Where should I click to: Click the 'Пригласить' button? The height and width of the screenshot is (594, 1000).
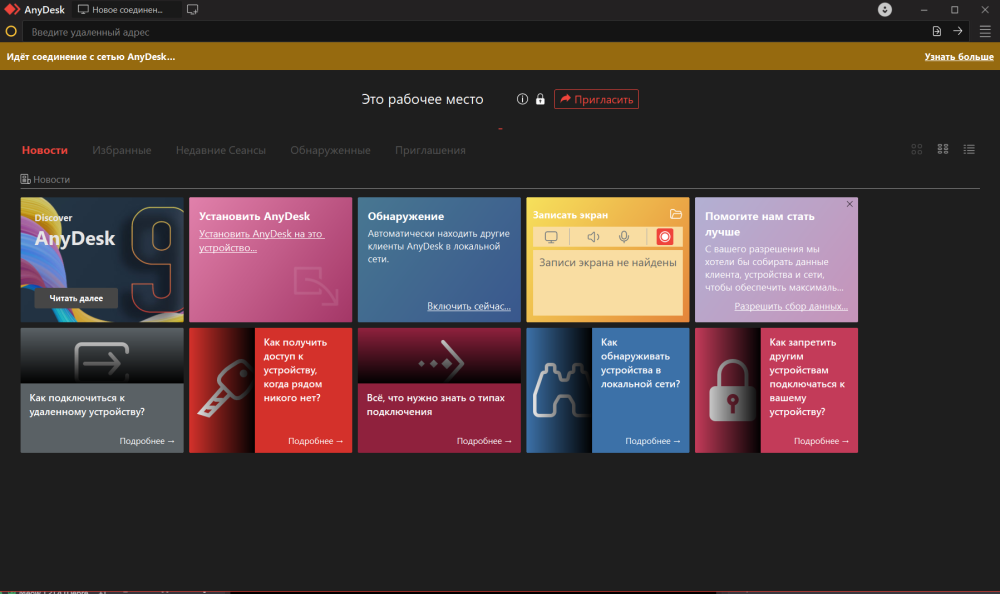[x=596, y=99]
